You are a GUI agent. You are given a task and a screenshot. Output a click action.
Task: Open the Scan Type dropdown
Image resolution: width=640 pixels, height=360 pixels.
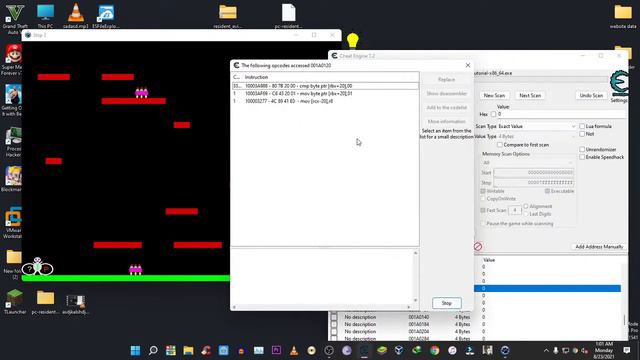pos(536,127)
